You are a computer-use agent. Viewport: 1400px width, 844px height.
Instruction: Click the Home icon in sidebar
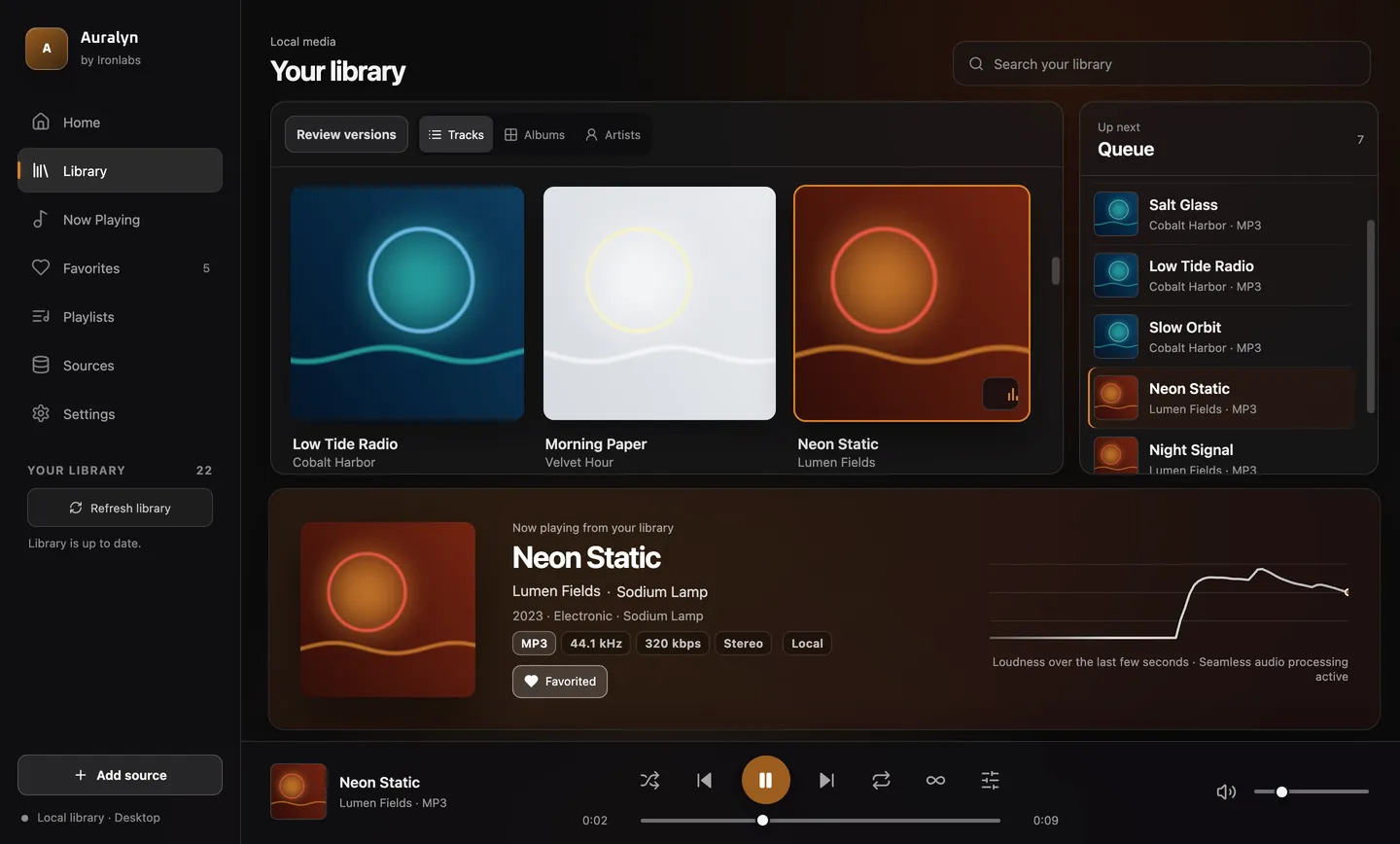[41, 122]
